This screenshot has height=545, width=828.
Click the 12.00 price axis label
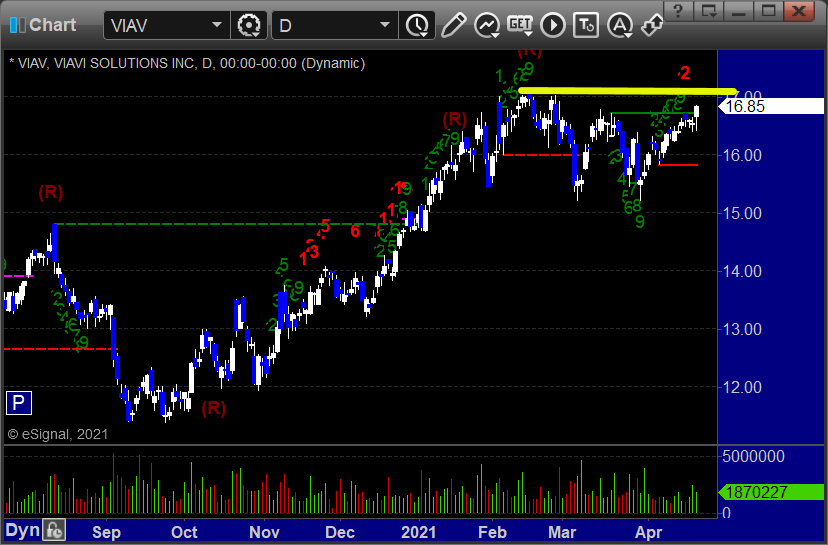pyautogui.click(x=742, y=388)
